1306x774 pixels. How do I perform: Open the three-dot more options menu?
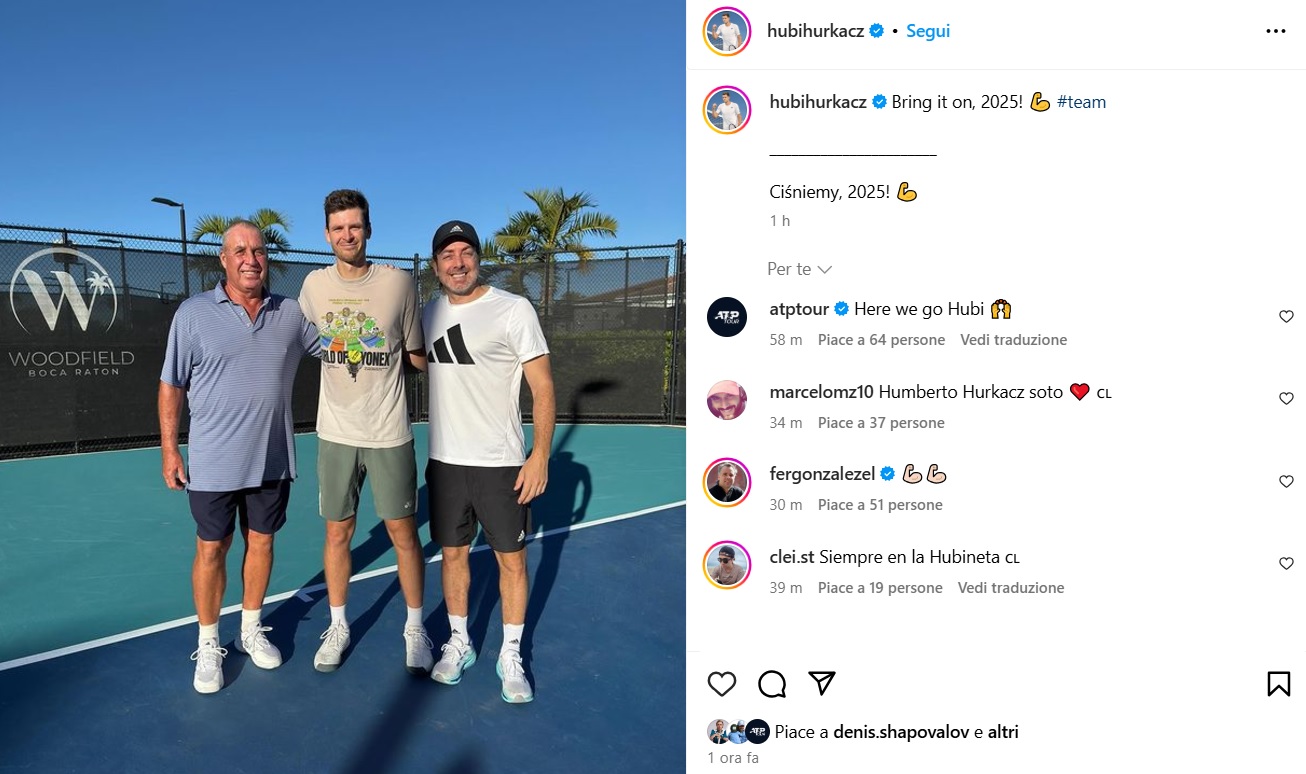click(1276, 31)
